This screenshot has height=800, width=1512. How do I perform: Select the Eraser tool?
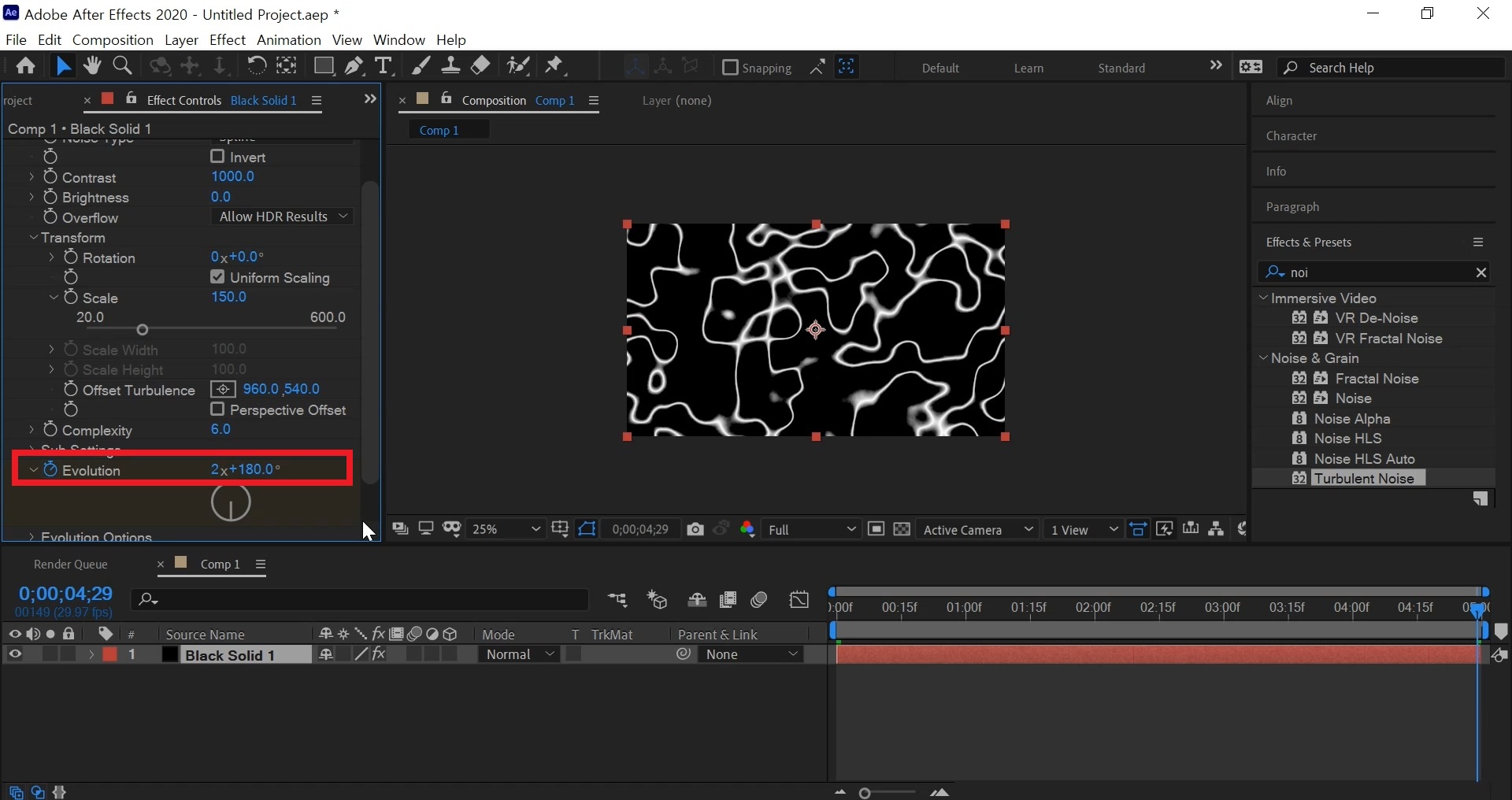tap(480, 66)
